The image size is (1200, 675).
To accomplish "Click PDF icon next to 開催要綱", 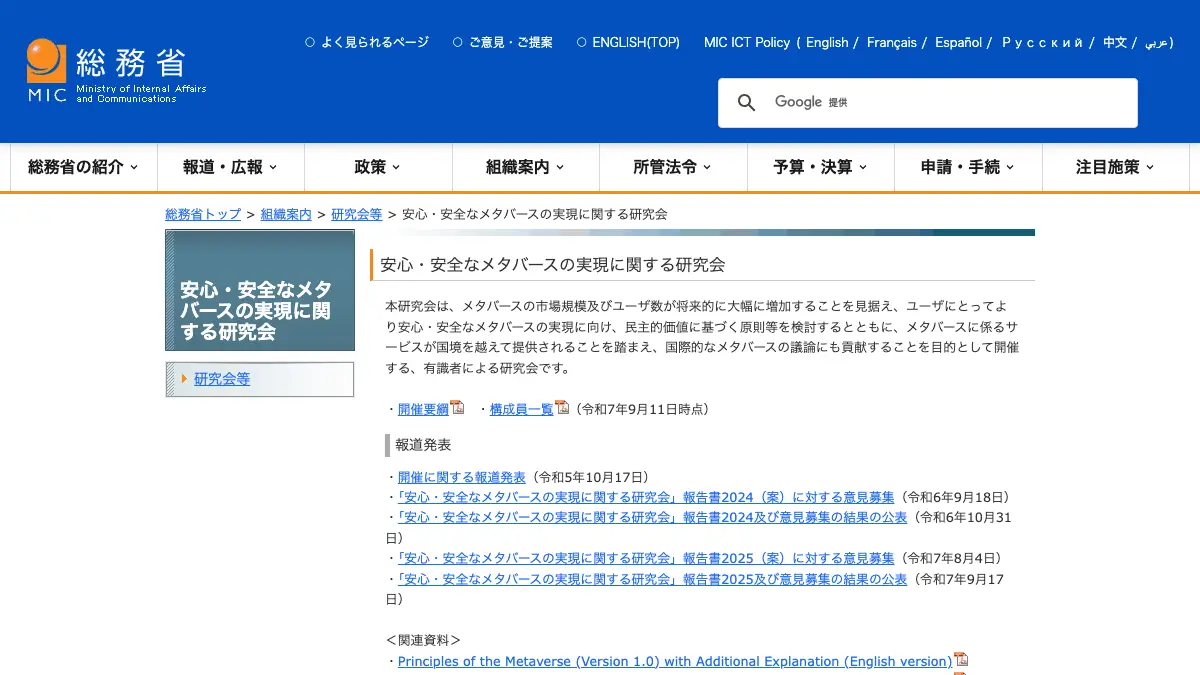I will (457, 408).
